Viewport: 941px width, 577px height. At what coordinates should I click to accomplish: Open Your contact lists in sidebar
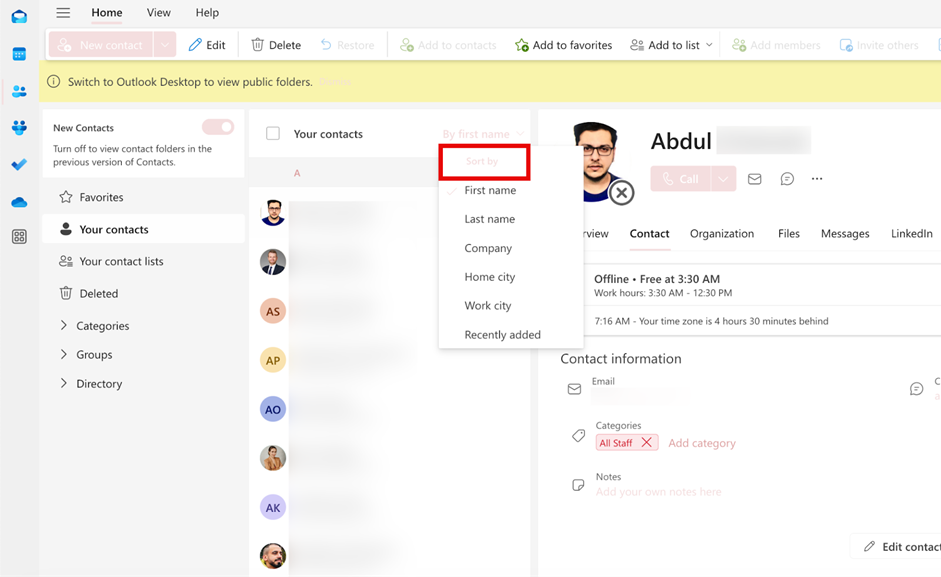[x=143, y=261]
